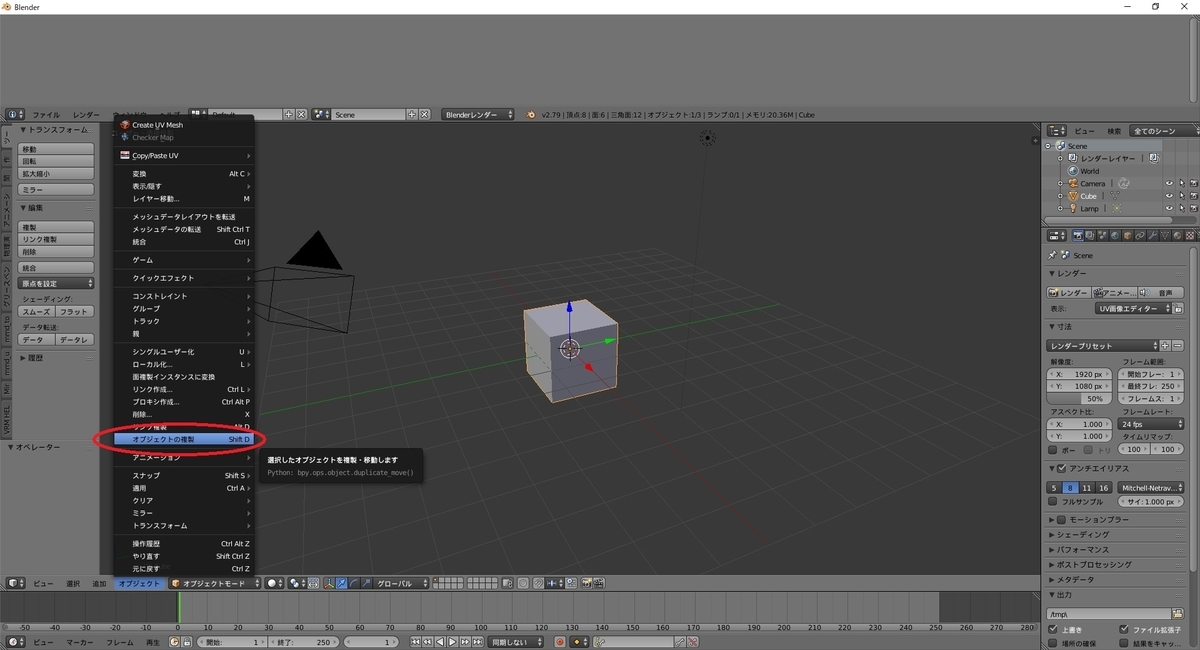
Task: Open ファイル menu in top bar
Action: (x=46, y=115)
